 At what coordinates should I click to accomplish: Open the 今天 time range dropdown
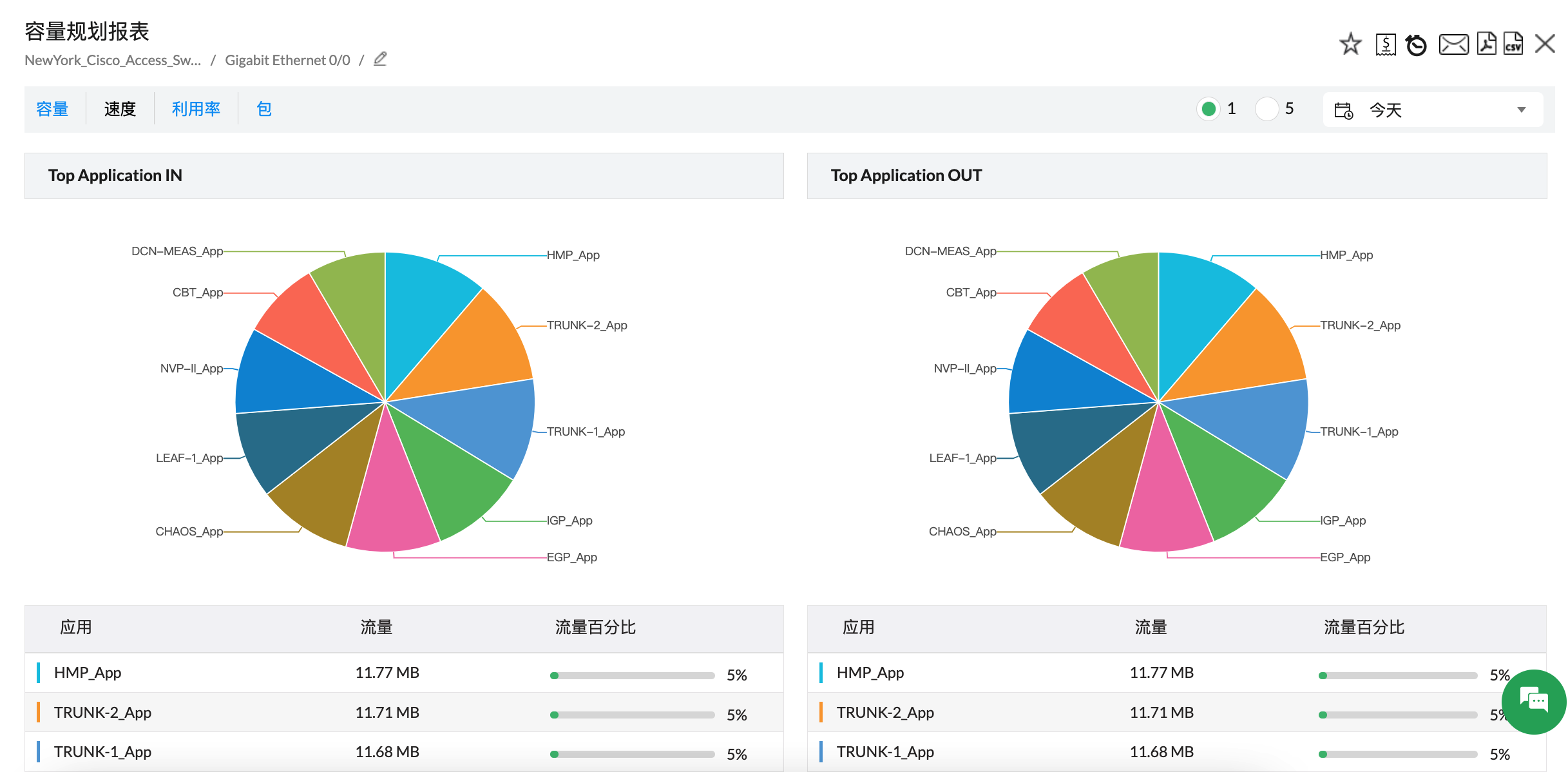click(x=1386, y=110)
